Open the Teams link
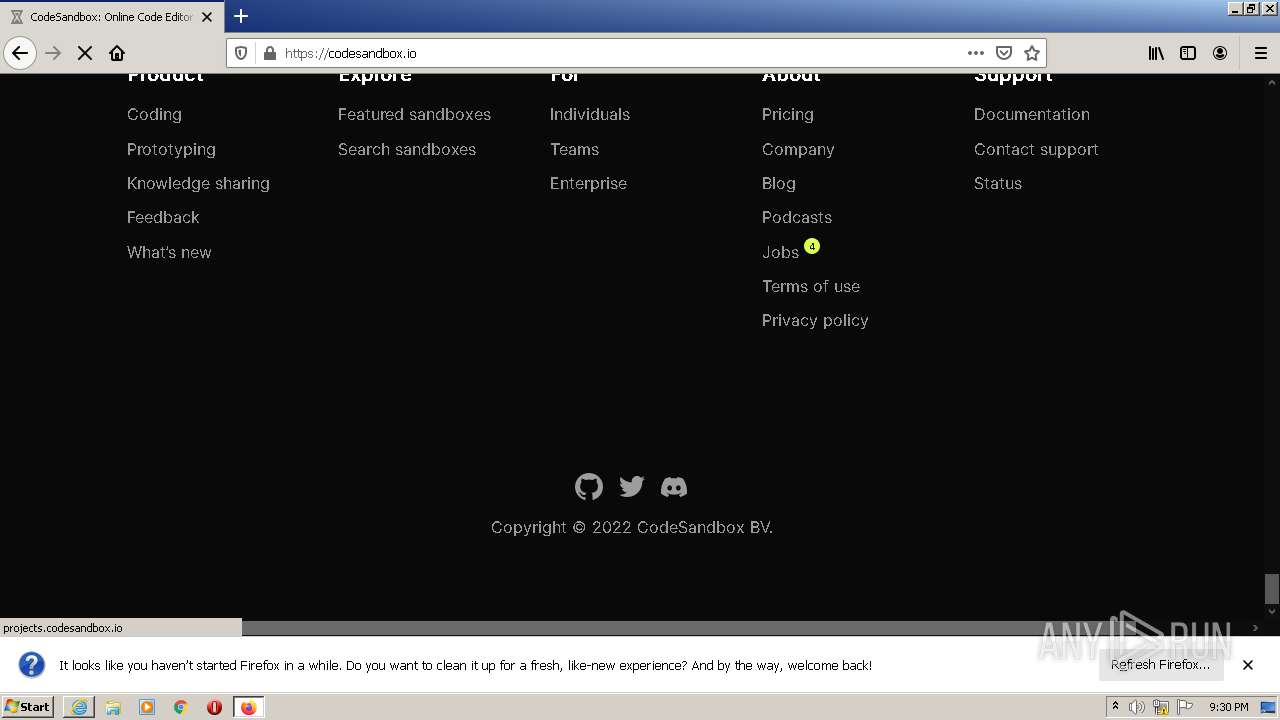The image size is (1280, 720). coord(574,149)
